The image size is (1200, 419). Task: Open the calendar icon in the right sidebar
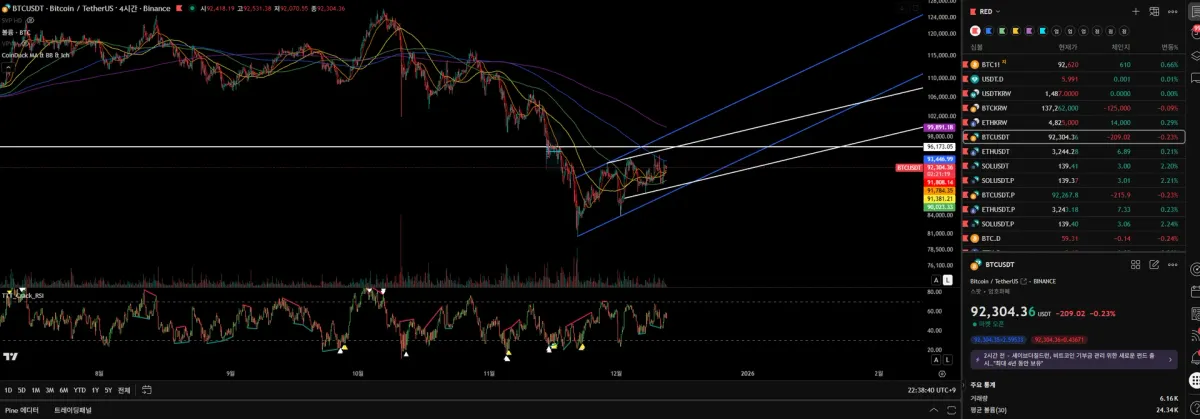click(1195, 293)
